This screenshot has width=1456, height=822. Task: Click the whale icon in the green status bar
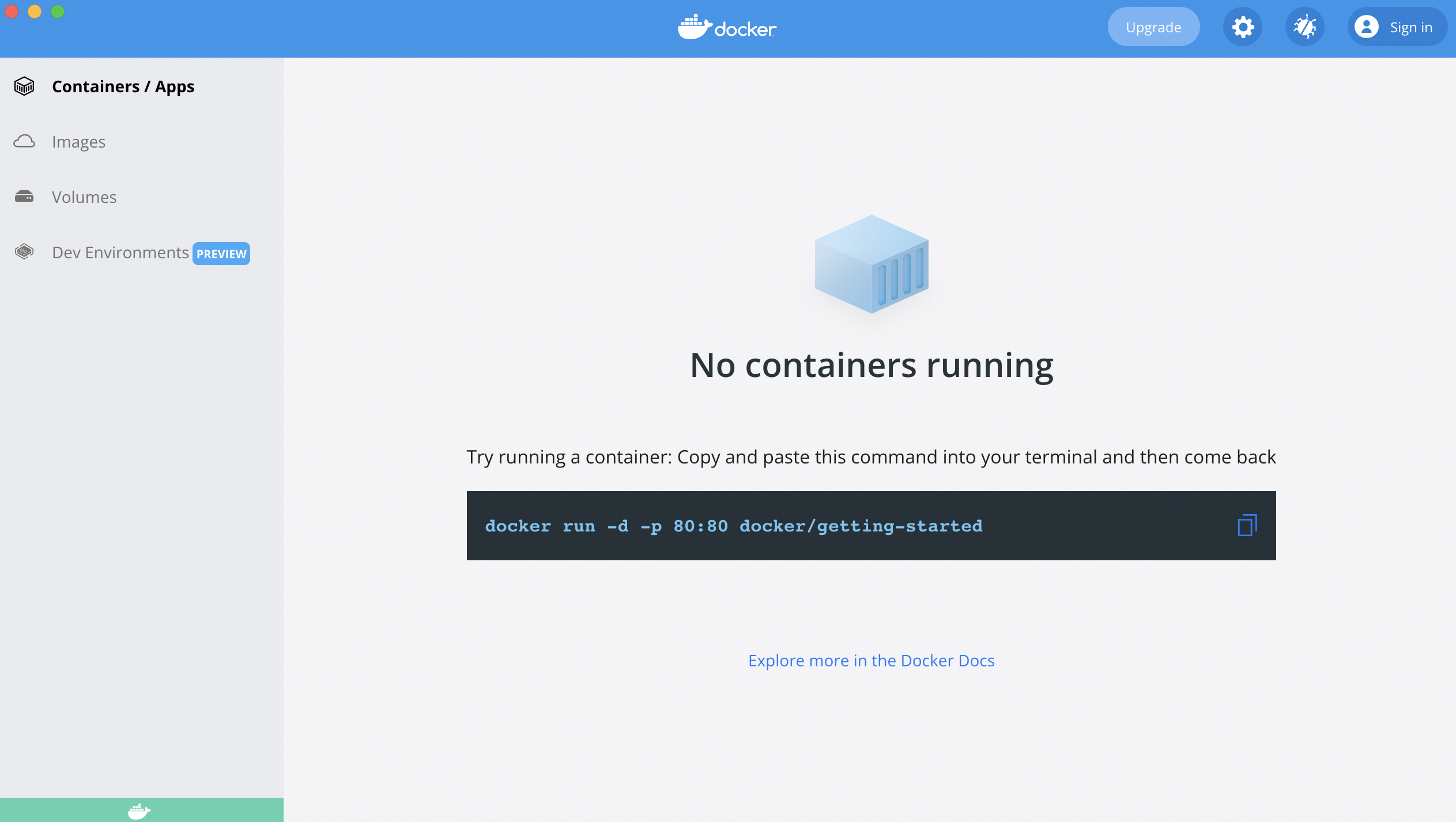(139, 810)
